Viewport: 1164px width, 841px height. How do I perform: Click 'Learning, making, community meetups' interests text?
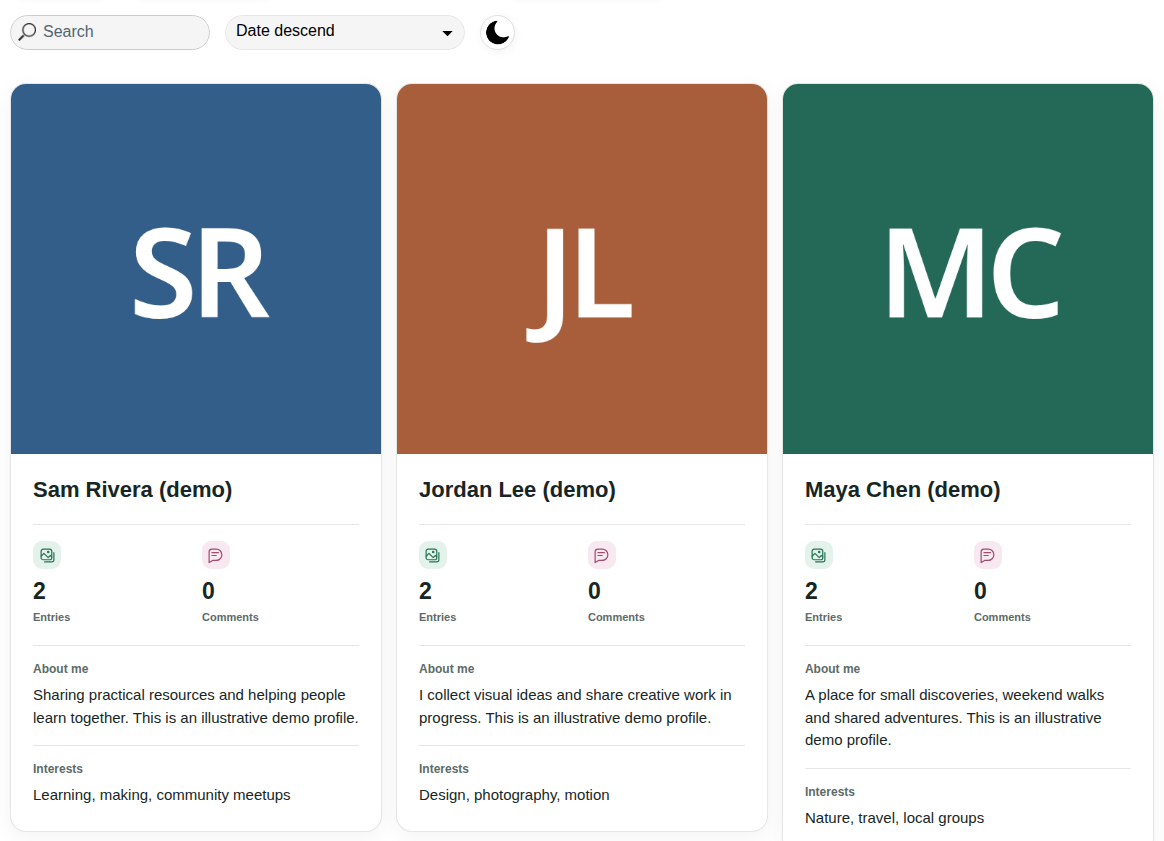[162, 795]
